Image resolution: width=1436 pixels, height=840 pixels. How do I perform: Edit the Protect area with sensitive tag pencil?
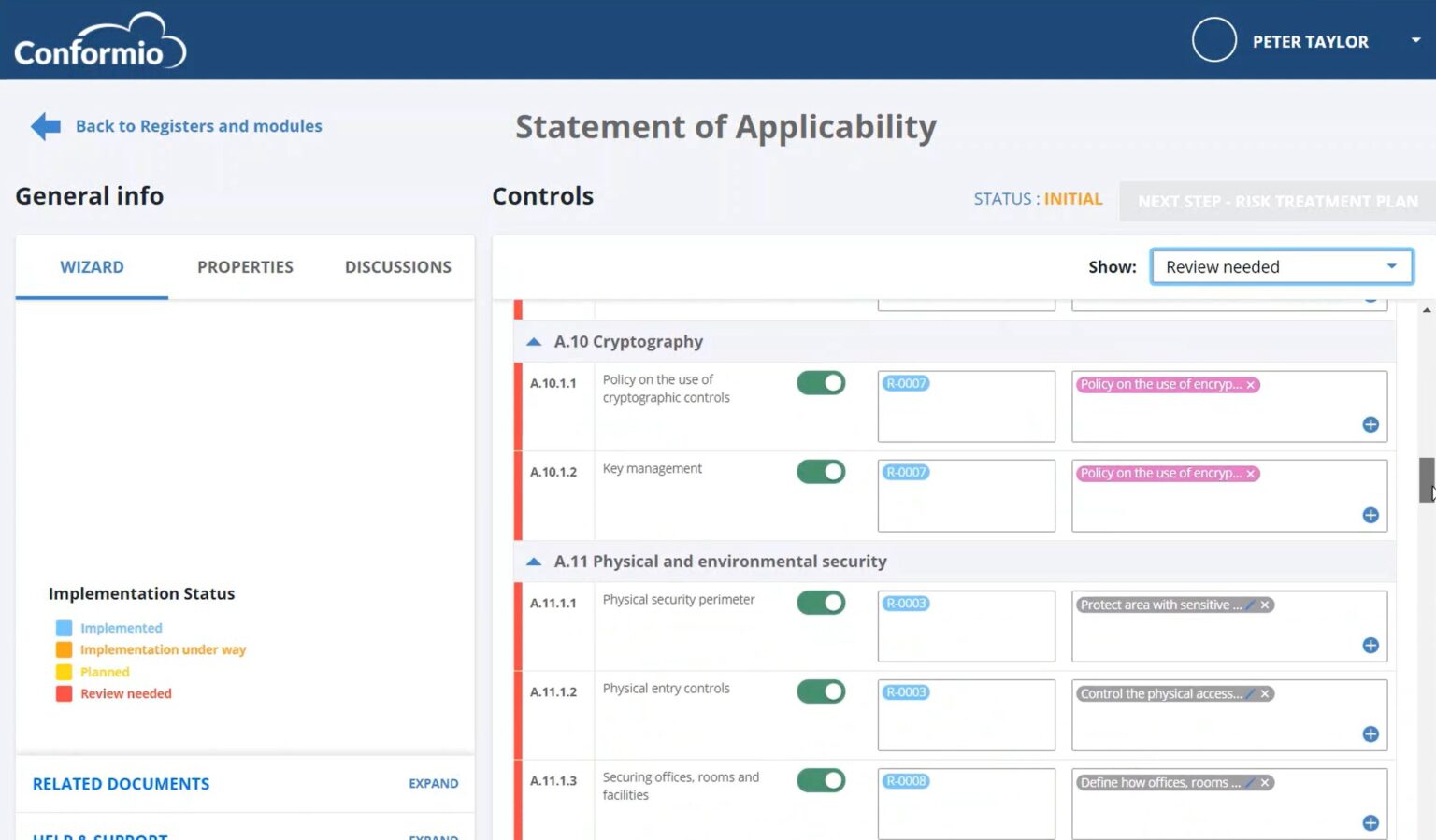click(x=1250, y=605)
